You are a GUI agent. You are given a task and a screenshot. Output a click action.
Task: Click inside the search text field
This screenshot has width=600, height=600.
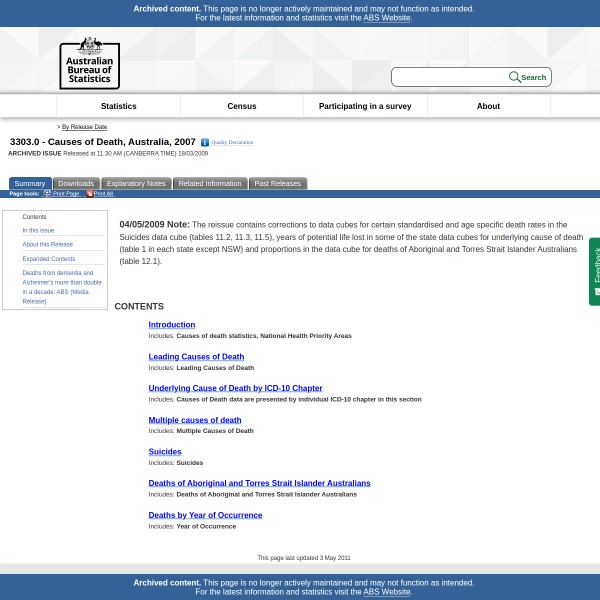(450, 77)
